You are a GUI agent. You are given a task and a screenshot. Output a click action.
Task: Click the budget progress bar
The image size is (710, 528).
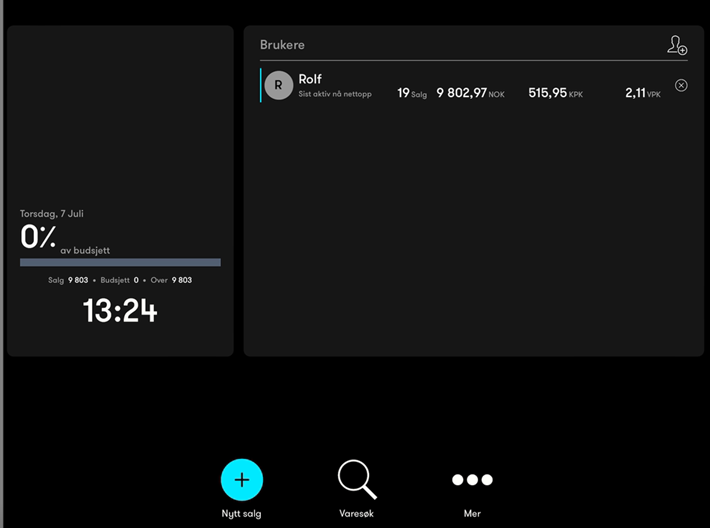[x=120, y=262]
